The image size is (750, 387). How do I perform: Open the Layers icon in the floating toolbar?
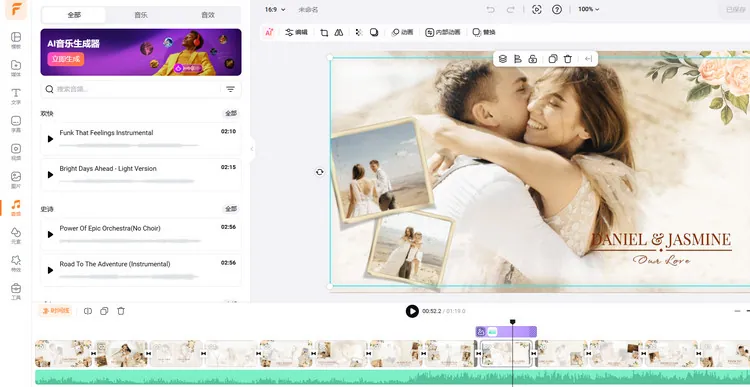[x=502, y=59]
